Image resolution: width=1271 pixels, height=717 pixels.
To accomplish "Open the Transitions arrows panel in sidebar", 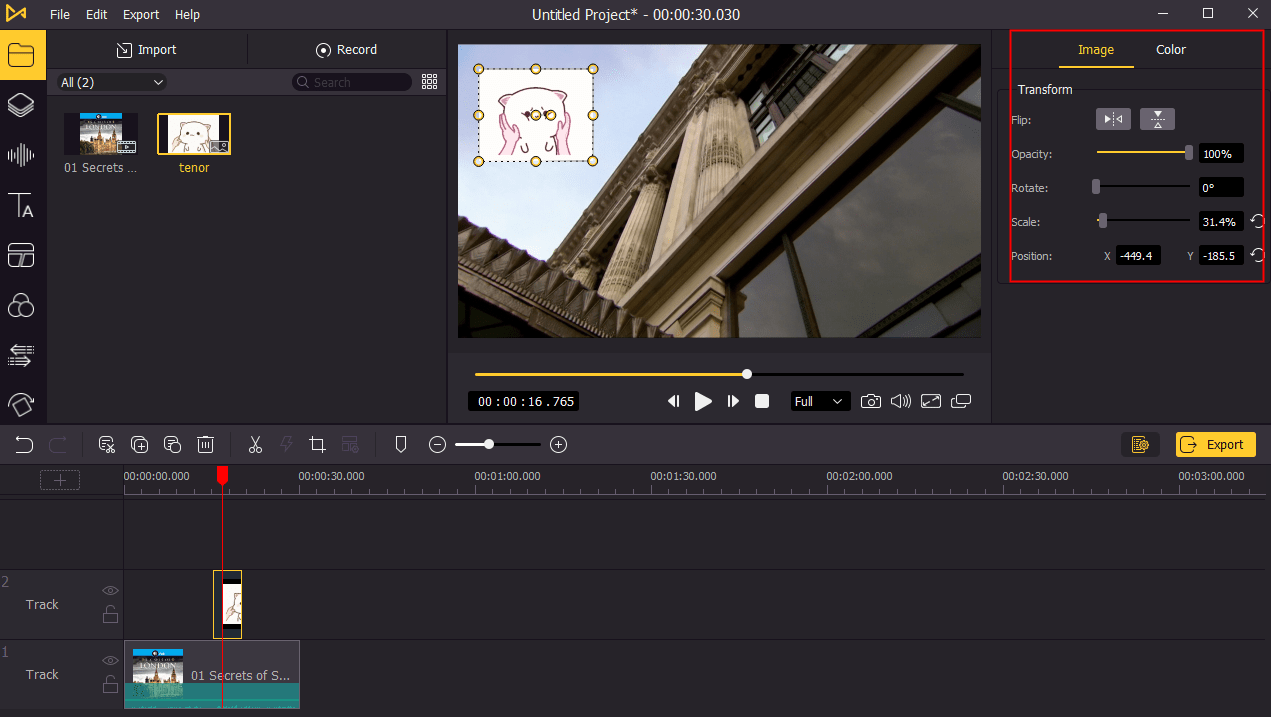I will click(x=21, y=355).
